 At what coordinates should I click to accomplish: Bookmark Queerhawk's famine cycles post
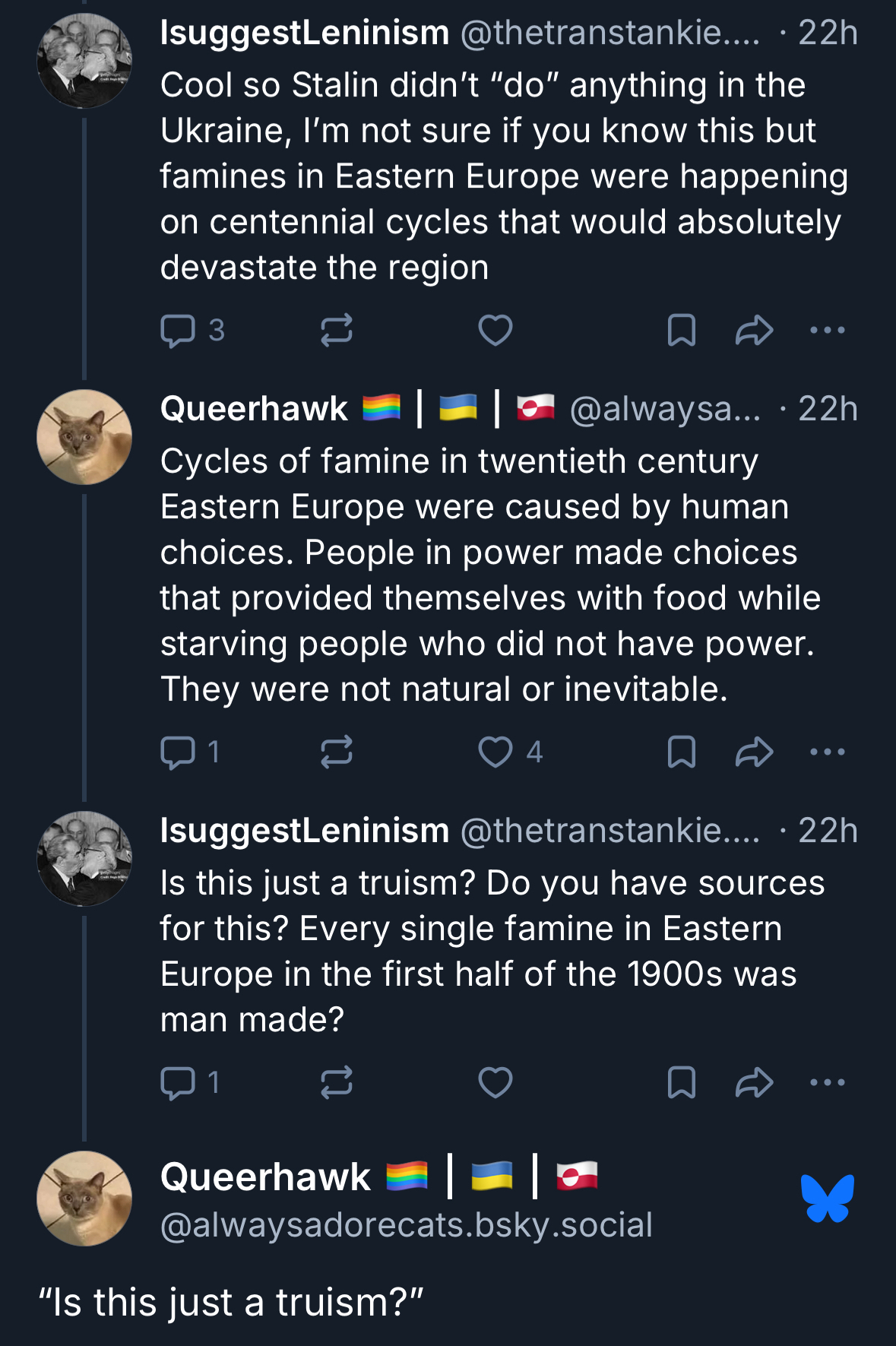681,752
